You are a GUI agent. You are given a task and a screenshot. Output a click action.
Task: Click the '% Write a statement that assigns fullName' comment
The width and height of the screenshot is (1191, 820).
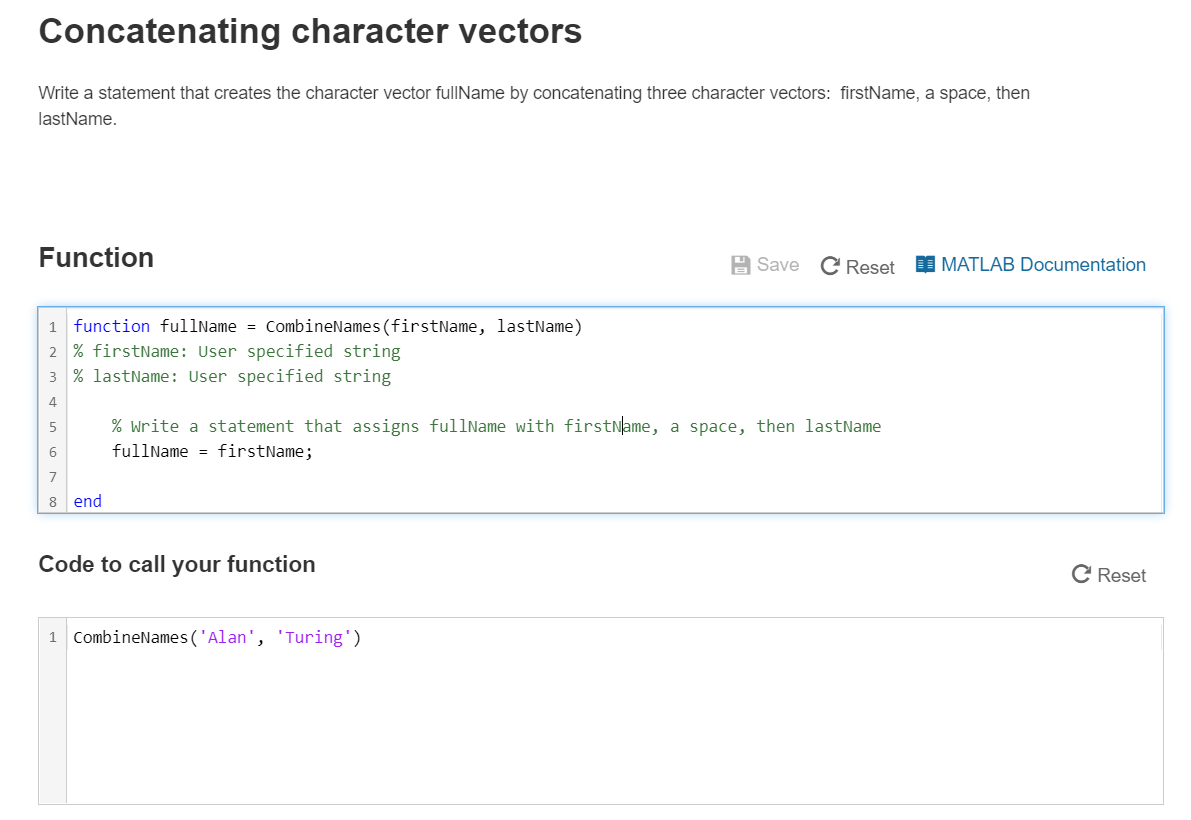[x=496, y=427]
